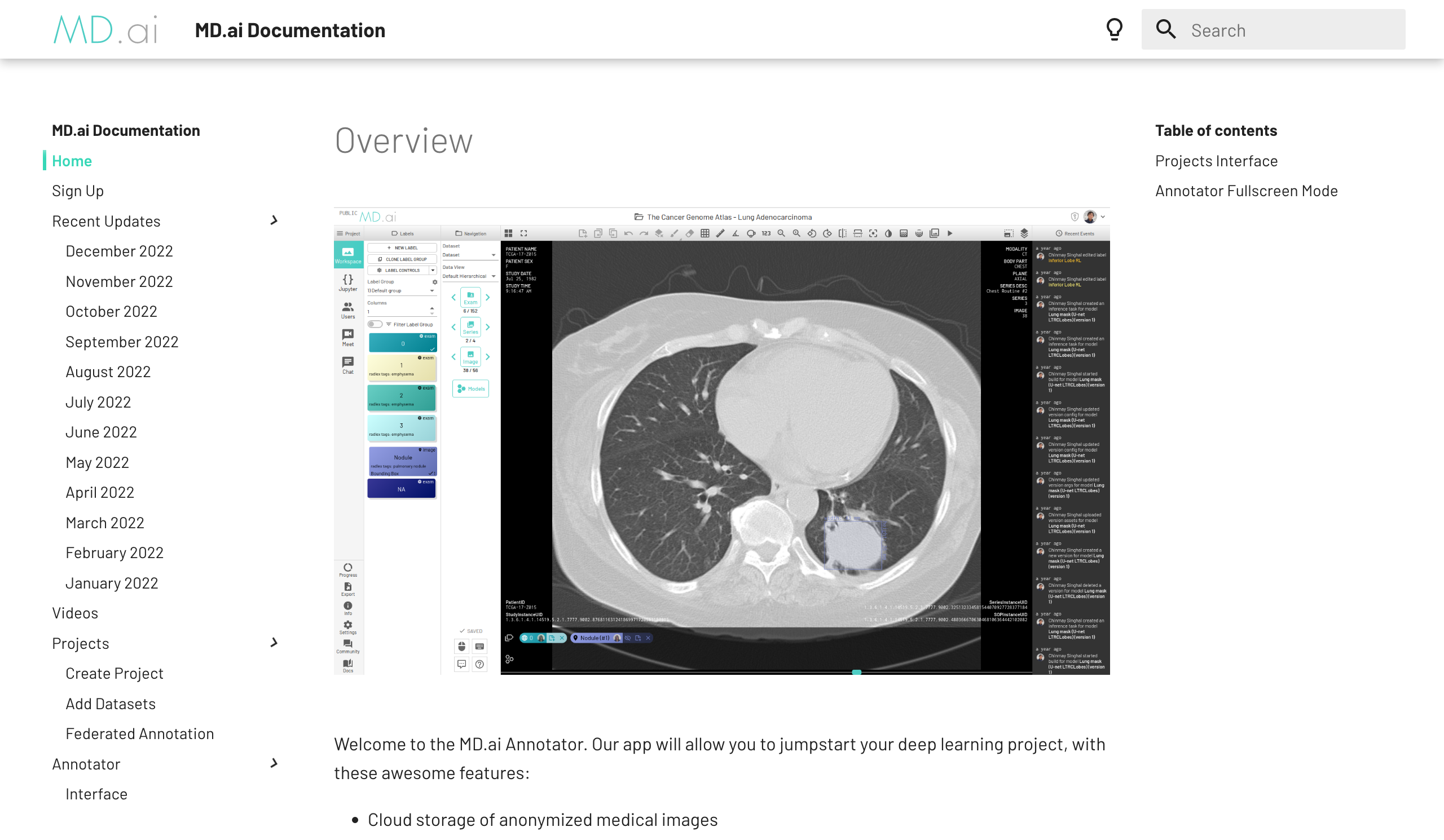
Task: Open October 2022 updates
Action: coord(111,312)
